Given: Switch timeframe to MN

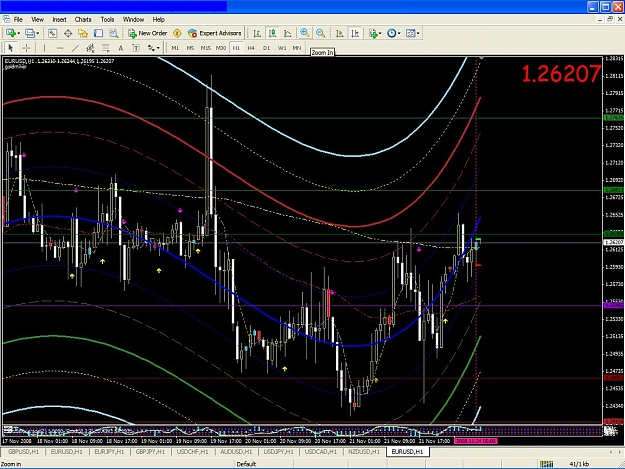Looking at the screenshot, I should [x=297, y=48].
